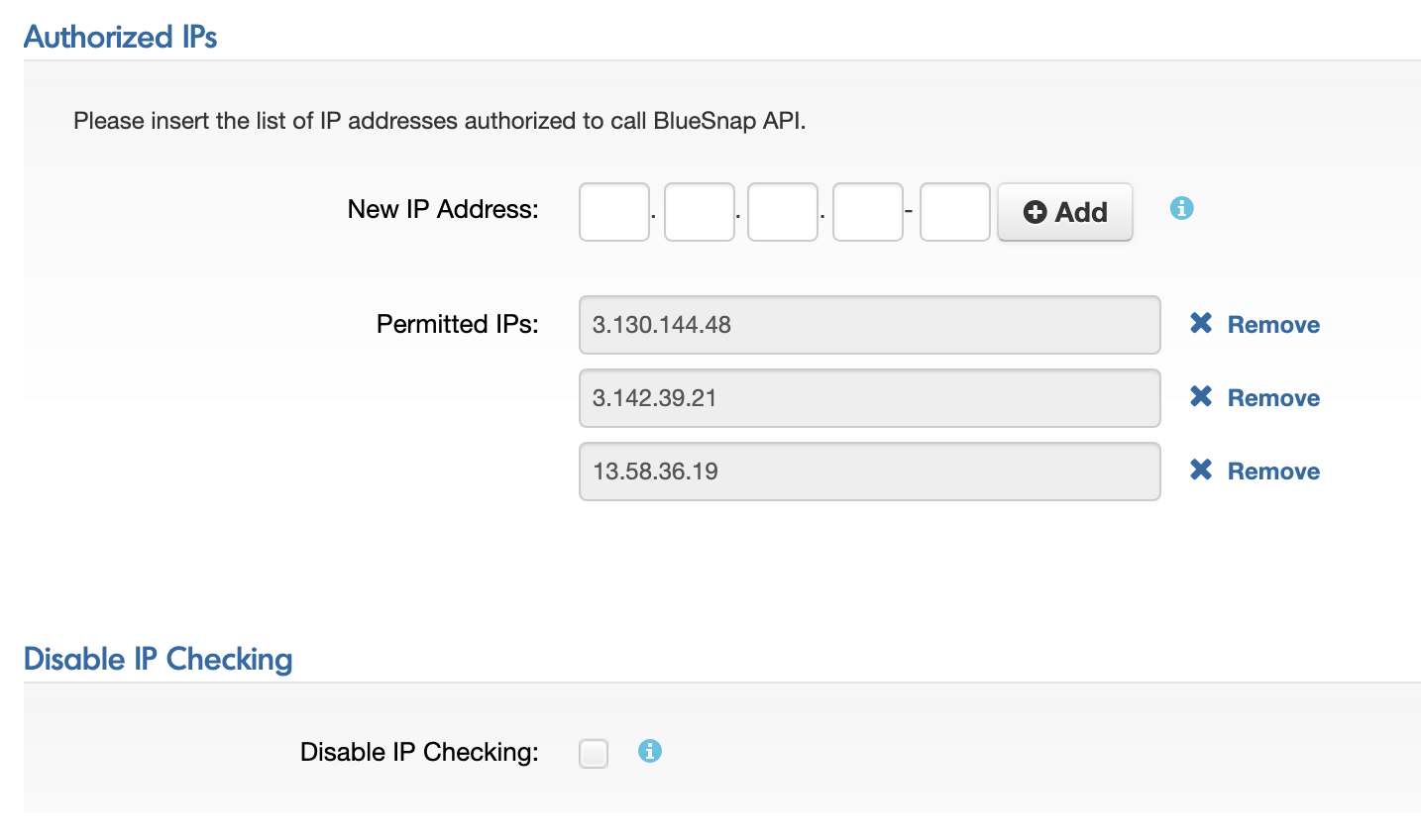Select the permitted IP field showing 3.142.39.21
Screen dimensions: 1421x840
870,398
